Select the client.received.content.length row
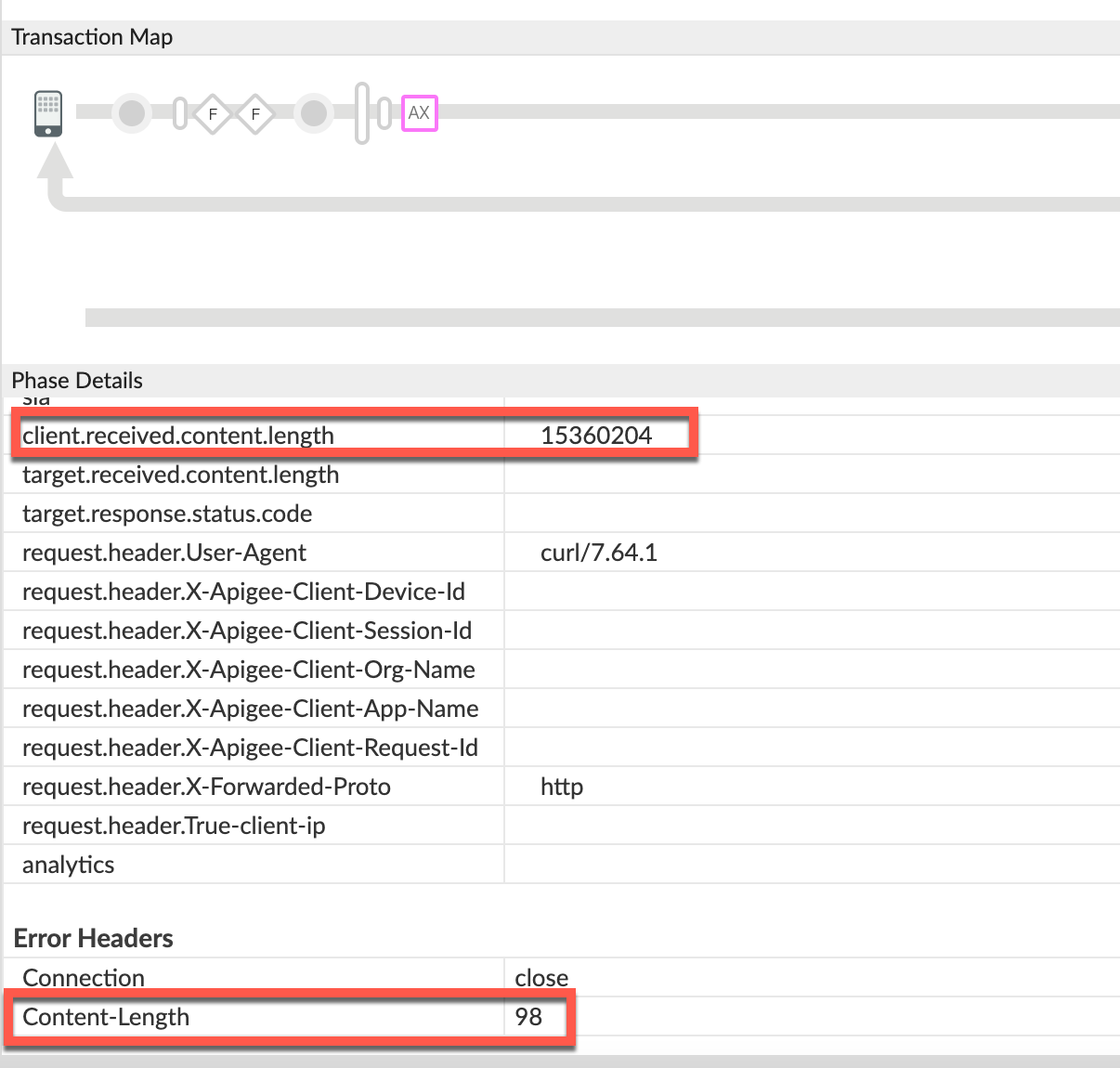 178,436
